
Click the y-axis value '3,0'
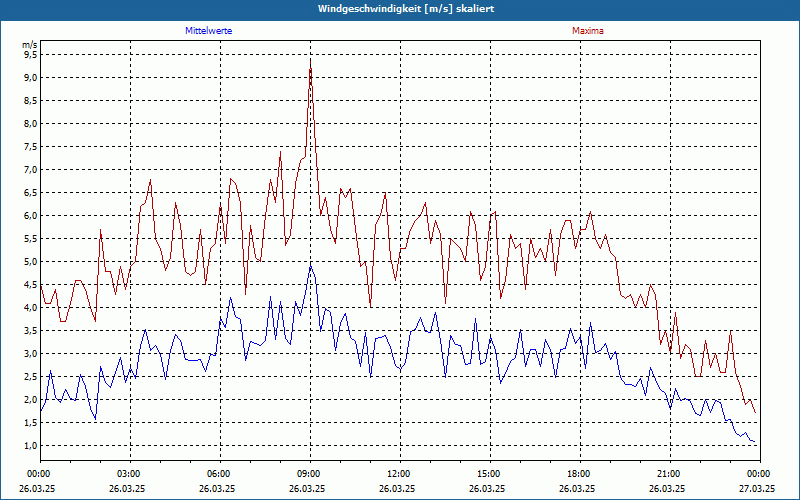[30, 353]
